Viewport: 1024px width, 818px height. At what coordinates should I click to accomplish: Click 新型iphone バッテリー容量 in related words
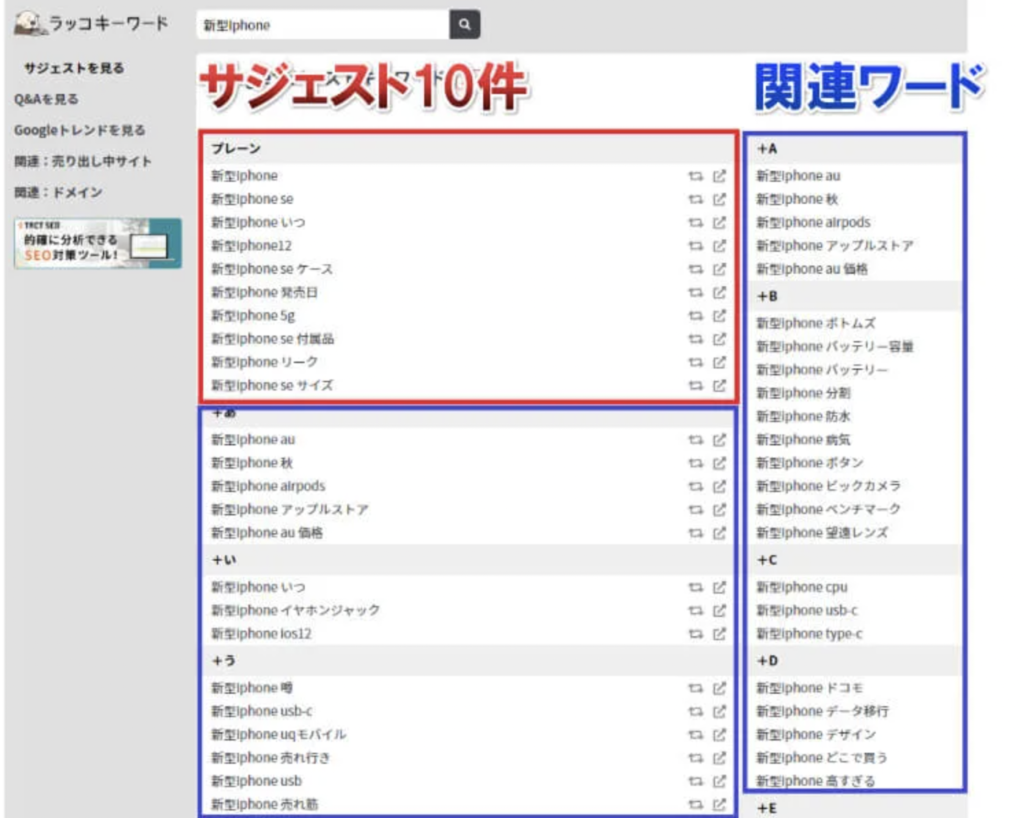point(835,347)
